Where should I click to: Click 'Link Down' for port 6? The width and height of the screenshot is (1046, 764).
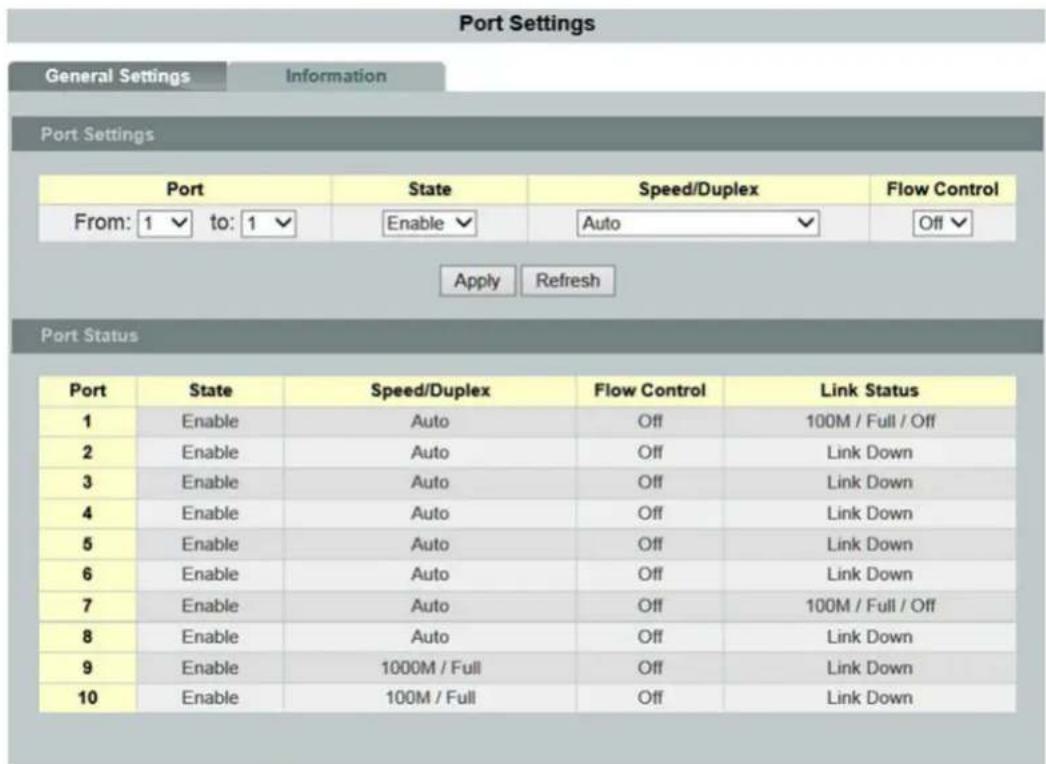pos(870,575)
